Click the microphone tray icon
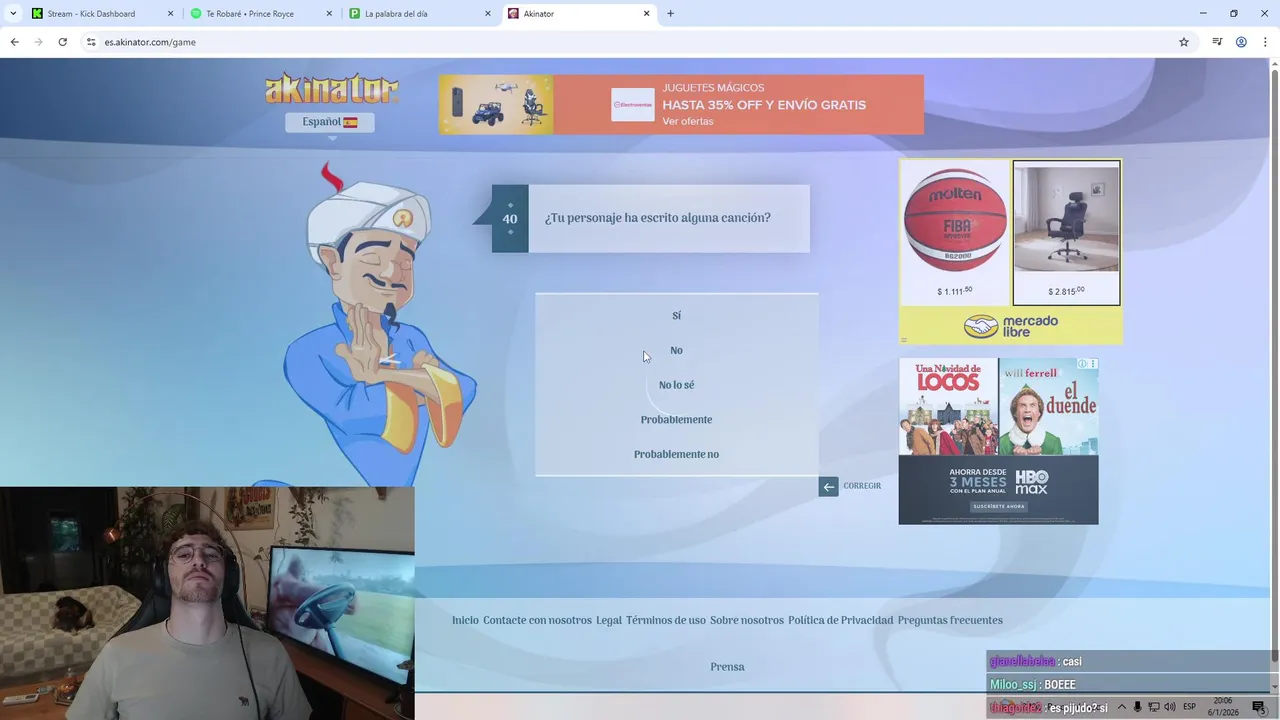 coord(1137,707)
